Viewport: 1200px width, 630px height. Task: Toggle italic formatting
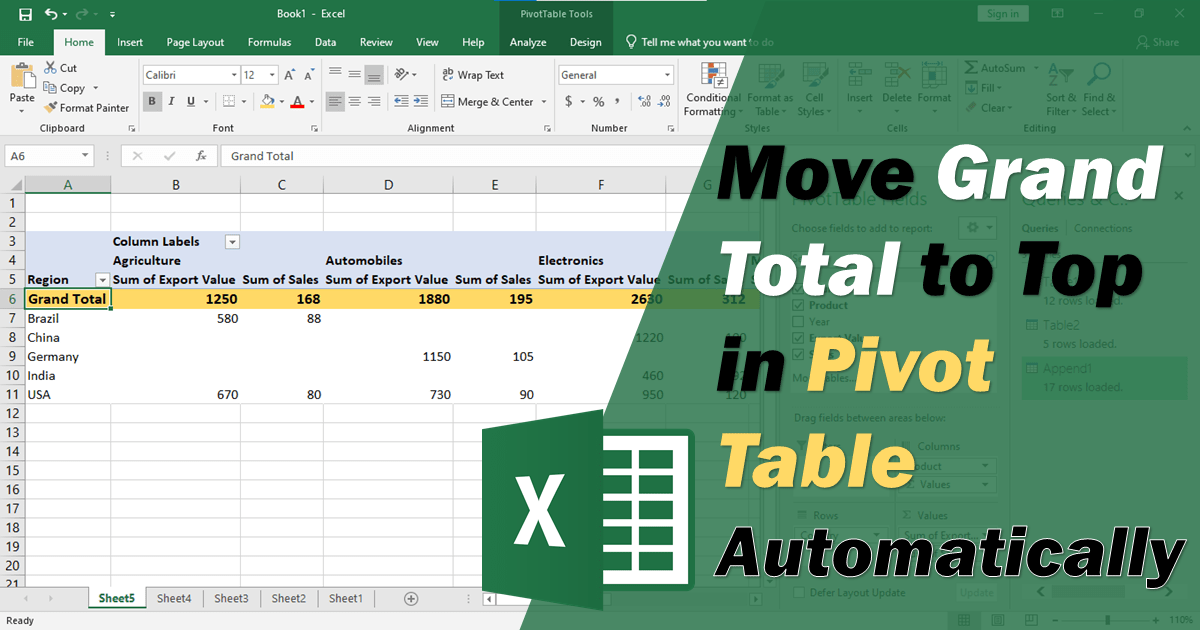(170, 101)
